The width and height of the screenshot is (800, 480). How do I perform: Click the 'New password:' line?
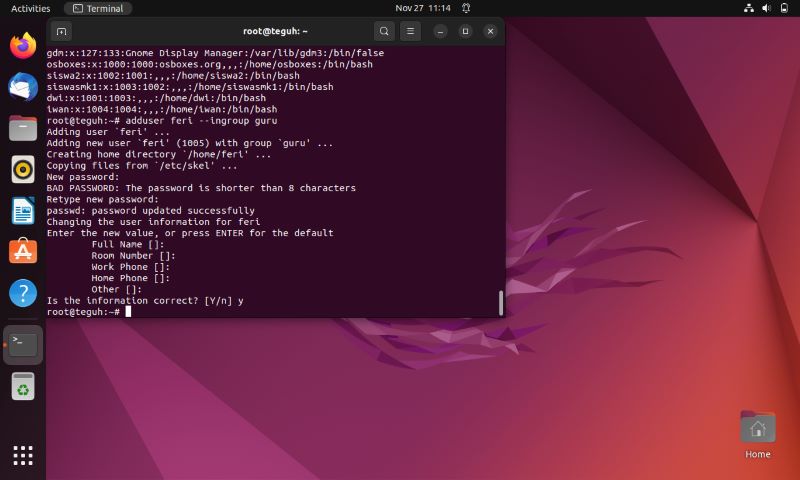[x=83, y=177]
